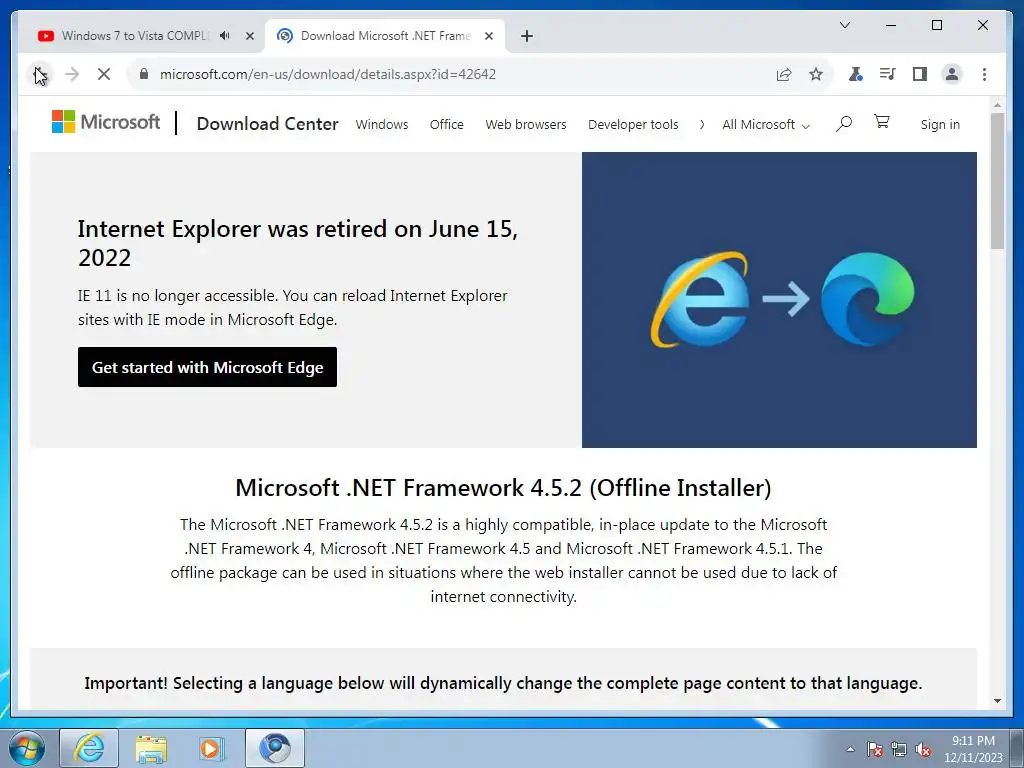Stop loading the page with the X button
The width and height of the screenshot is (1024, 768).
(104, 74)
